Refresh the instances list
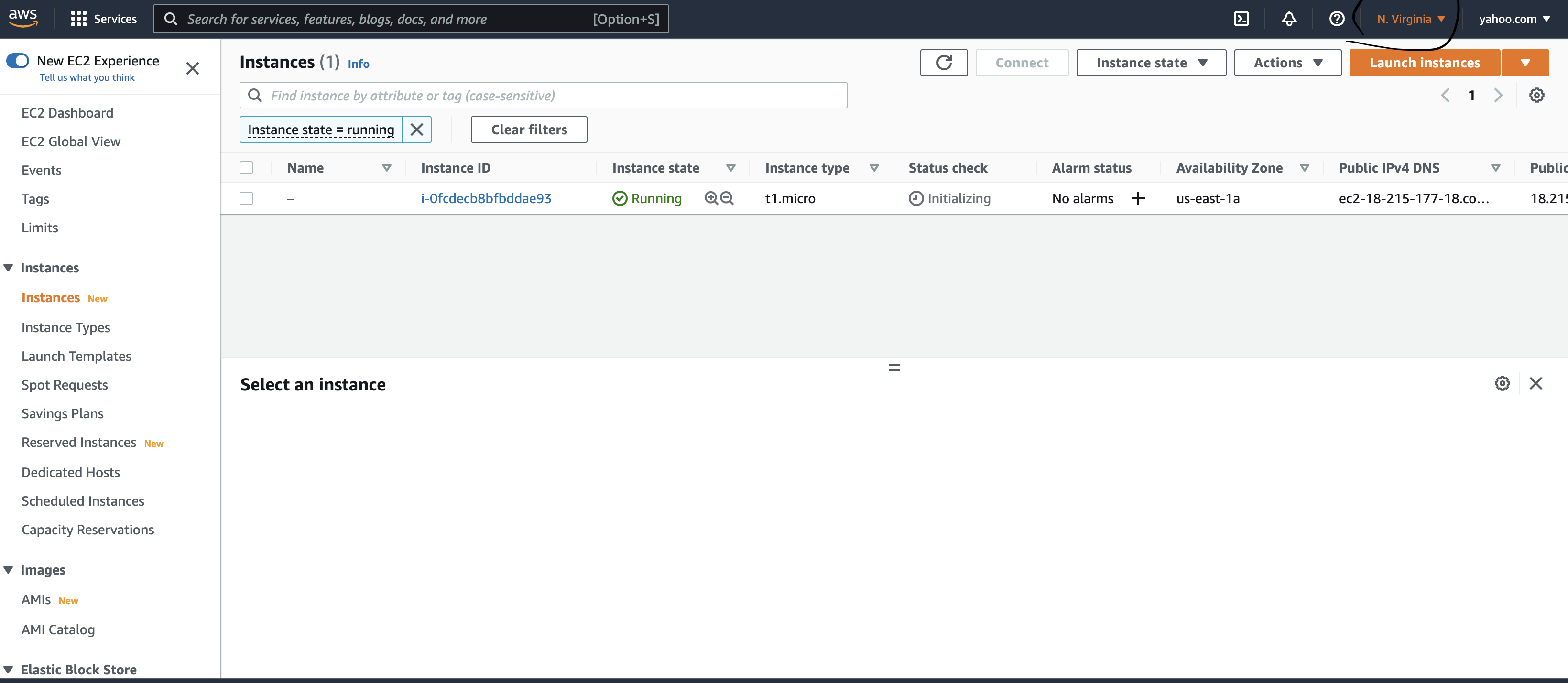The image size is (1568, 683). pyautogui.click(x=944, y=63)
